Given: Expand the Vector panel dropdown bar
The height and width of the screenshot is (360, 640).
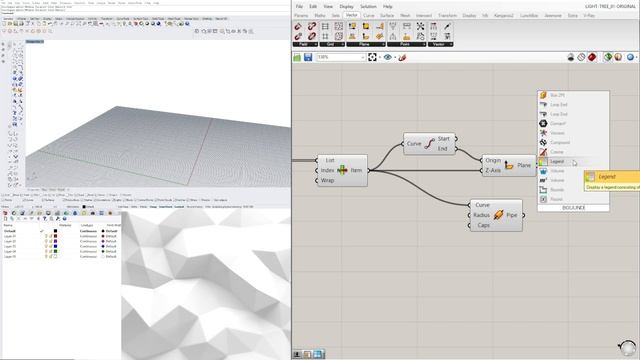Looking at the screenshot, I should coord(440,44).
